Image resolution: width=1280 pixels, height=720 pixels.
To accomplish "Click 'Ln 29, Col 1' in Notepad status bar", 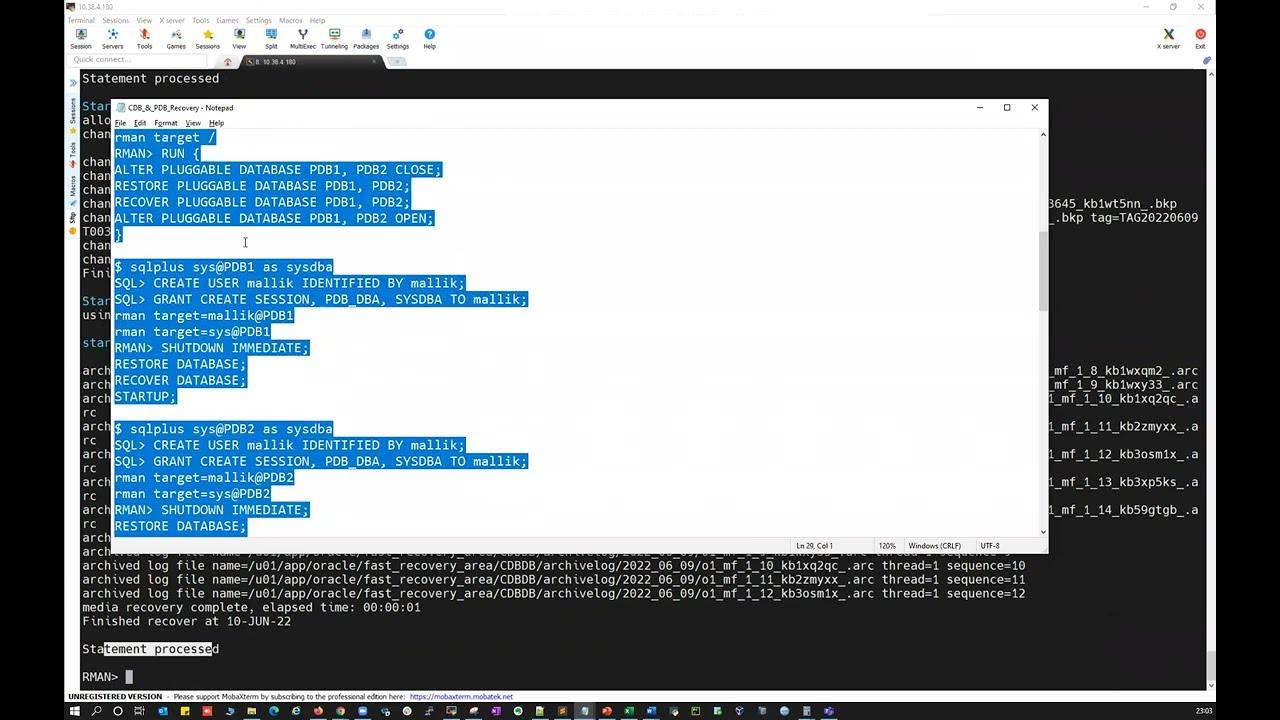I will 814,546.
